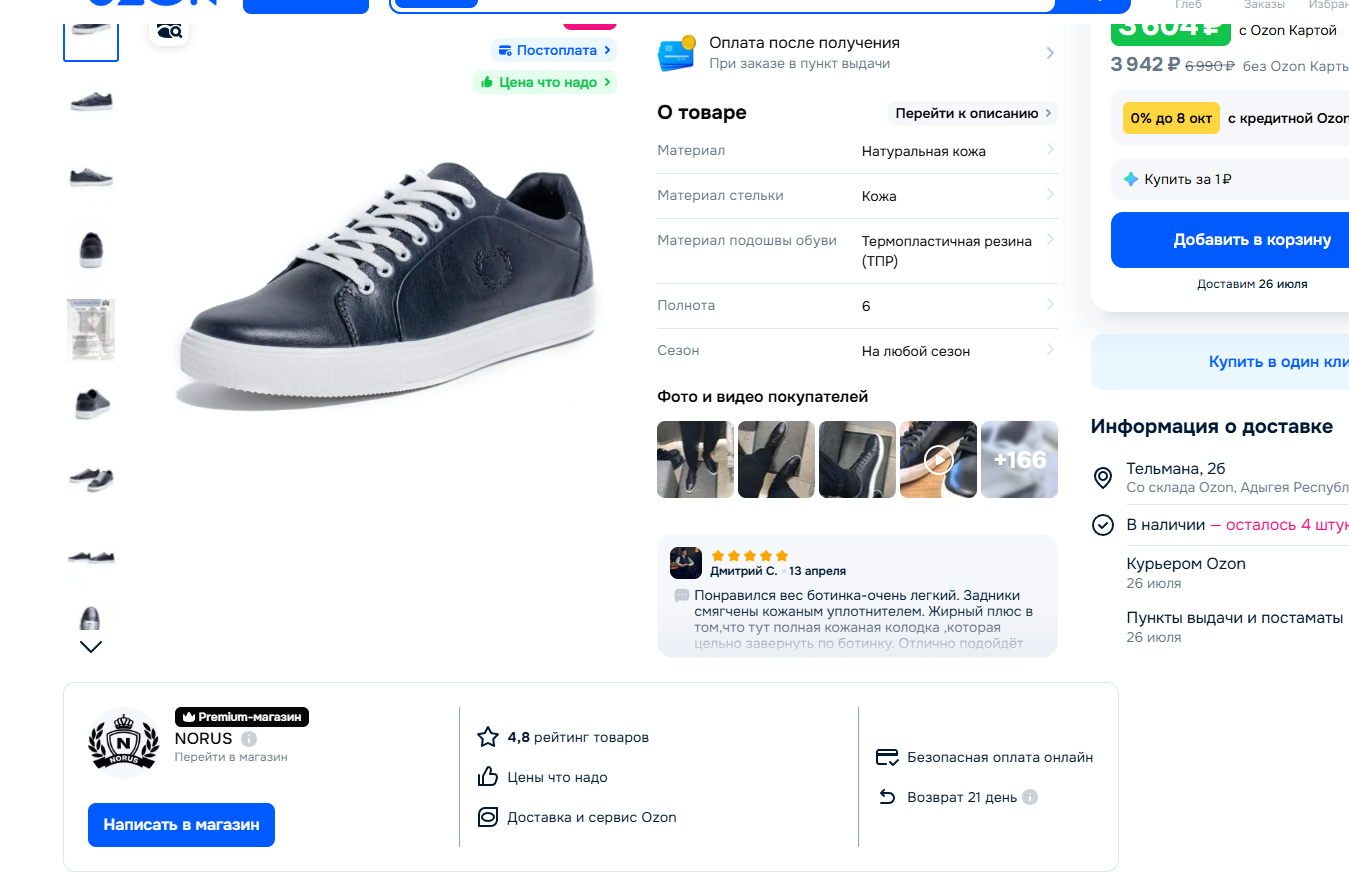Click the Безопасная оплата онлайн text
The image size is (1349, 874).
coord(1000,757)
